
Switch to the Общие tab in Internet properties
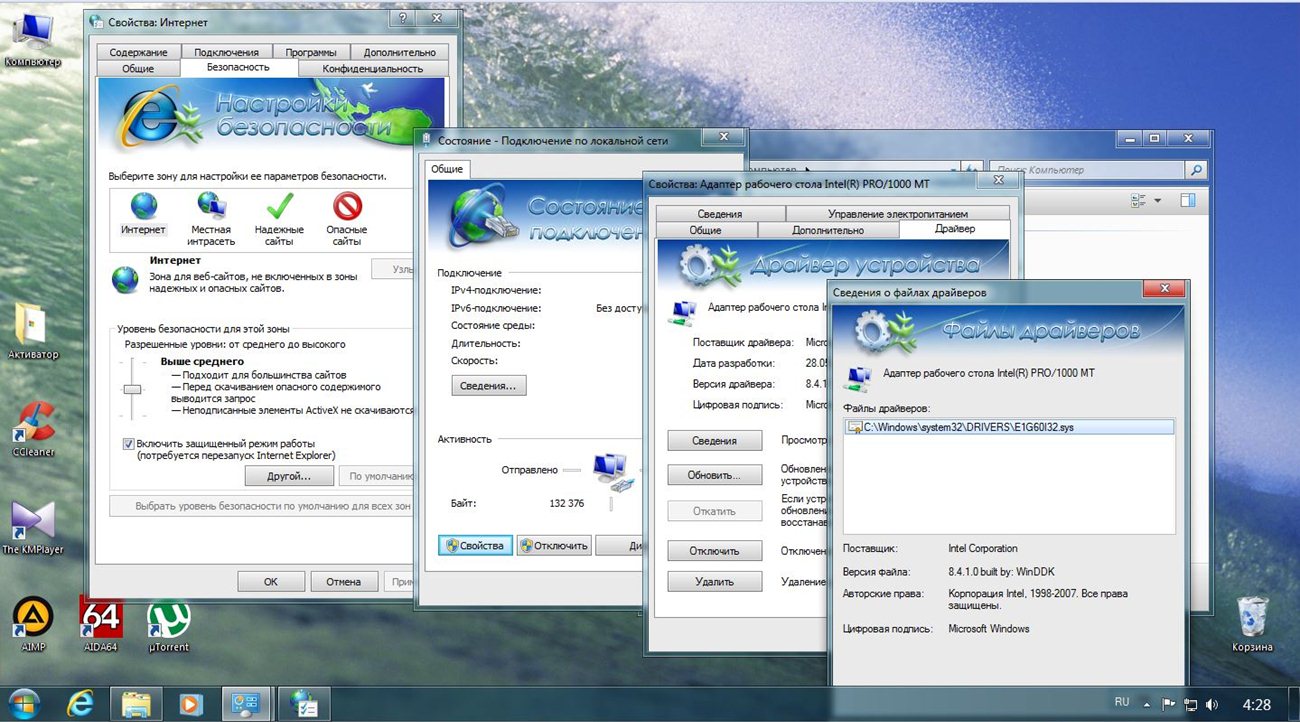(x=138, y=68)
